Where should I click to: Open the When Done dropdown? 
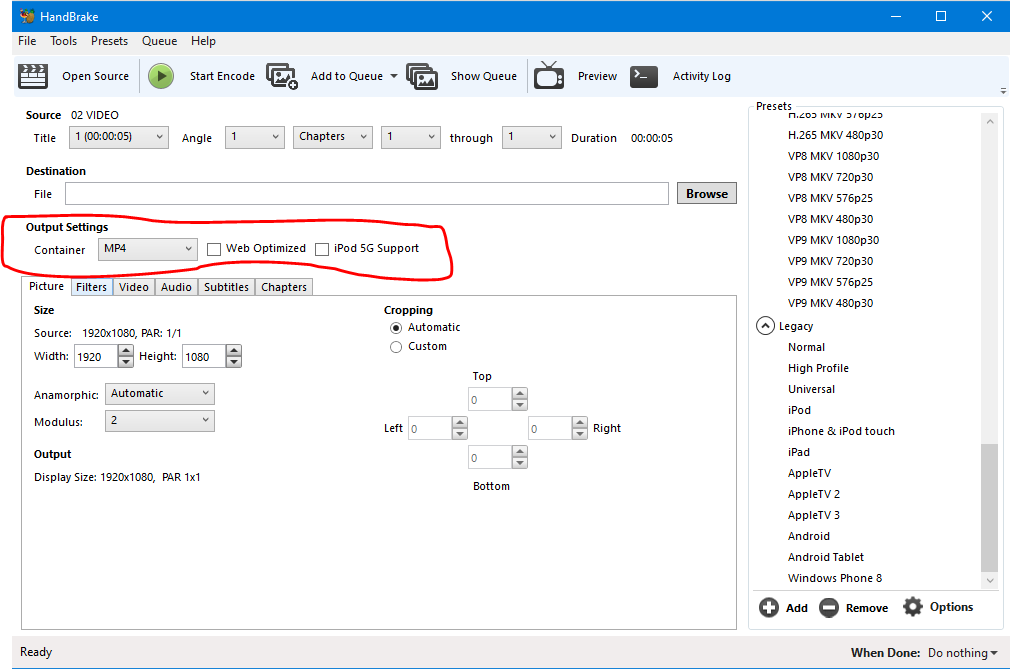point(962,653)
